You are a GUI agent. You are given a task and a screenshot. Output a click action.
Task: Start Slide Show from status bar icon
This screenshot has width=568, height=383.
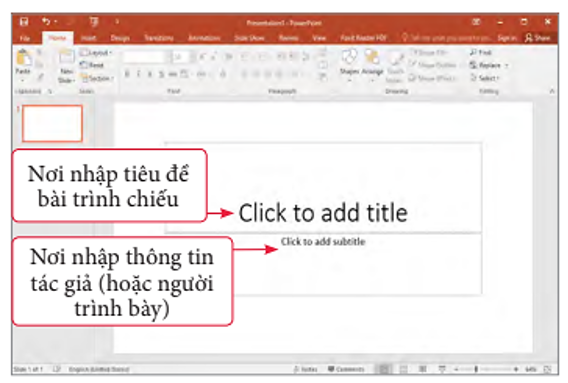coord(442,369)
